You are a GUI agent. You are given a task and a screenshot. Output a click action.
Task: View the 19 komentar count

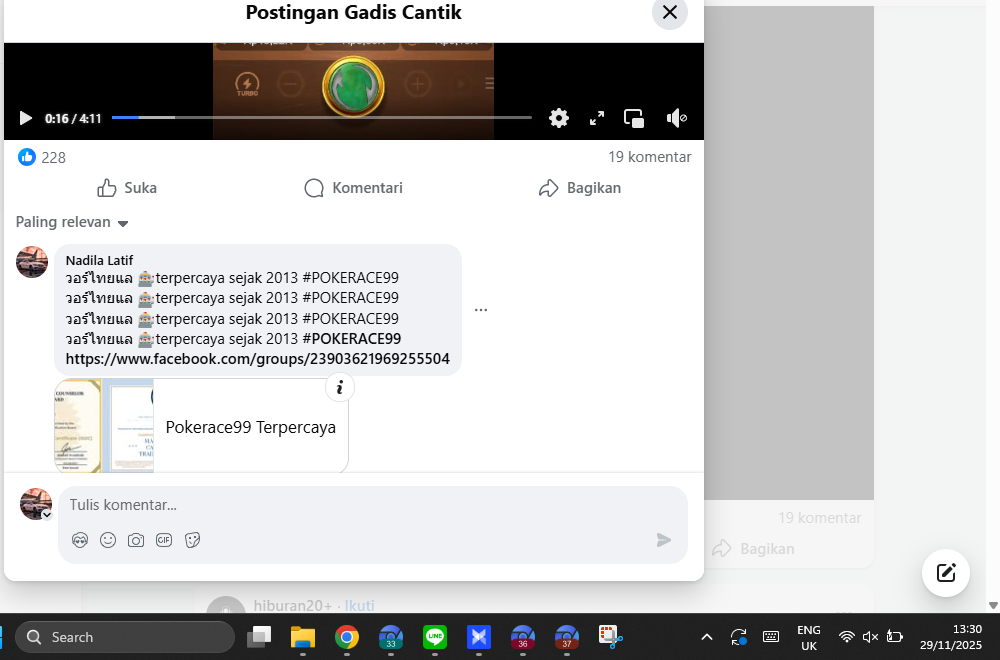649,157
